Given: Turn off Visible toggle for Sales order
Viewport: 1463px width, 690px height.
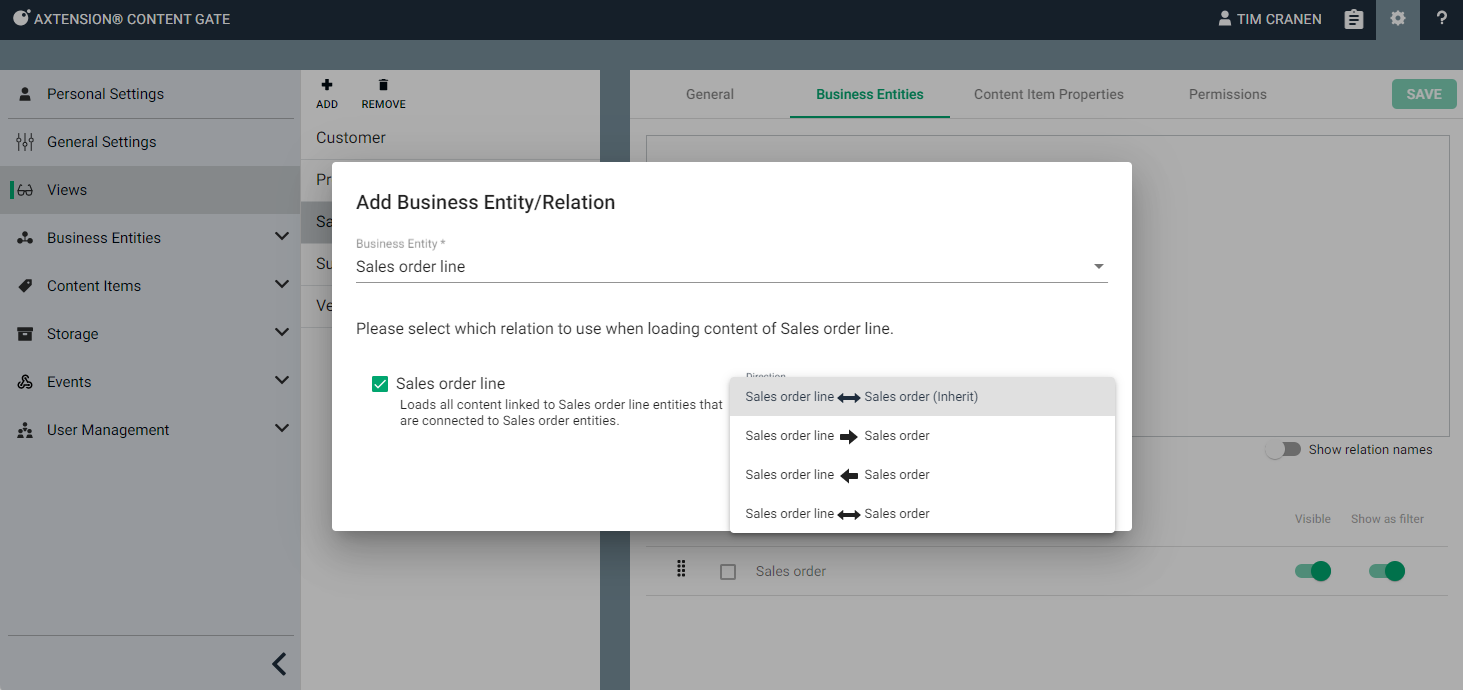Looking at the screenshot, I should click(x=1312, y=571).
